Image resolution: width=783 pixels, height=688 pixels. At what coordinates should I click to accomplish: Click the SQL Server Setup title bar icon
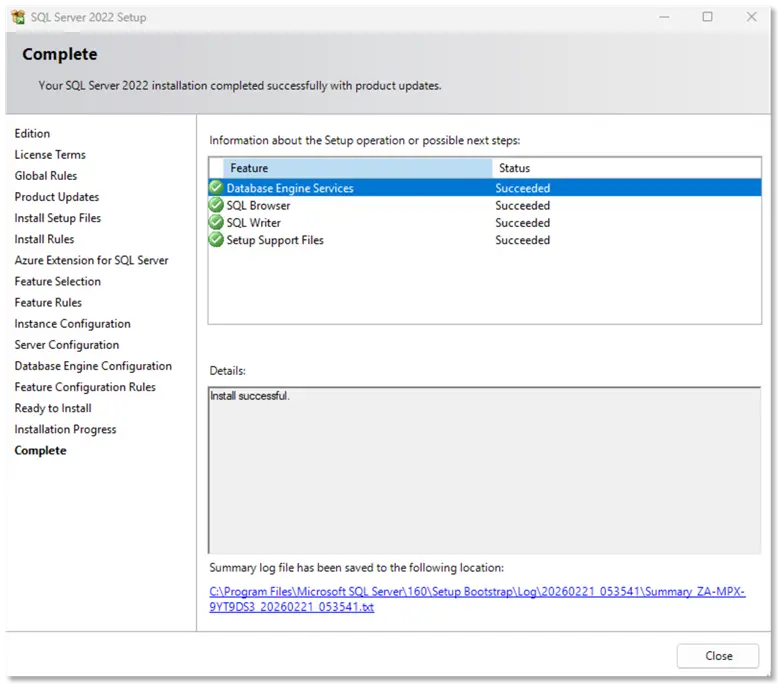pos(18,17)
